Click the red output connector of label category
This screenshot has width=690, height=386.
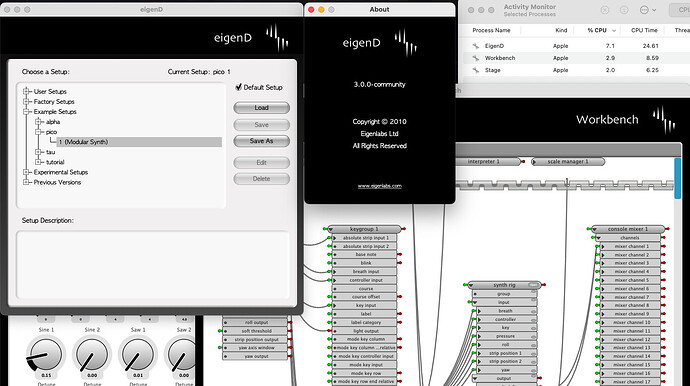tap(400, 322)
